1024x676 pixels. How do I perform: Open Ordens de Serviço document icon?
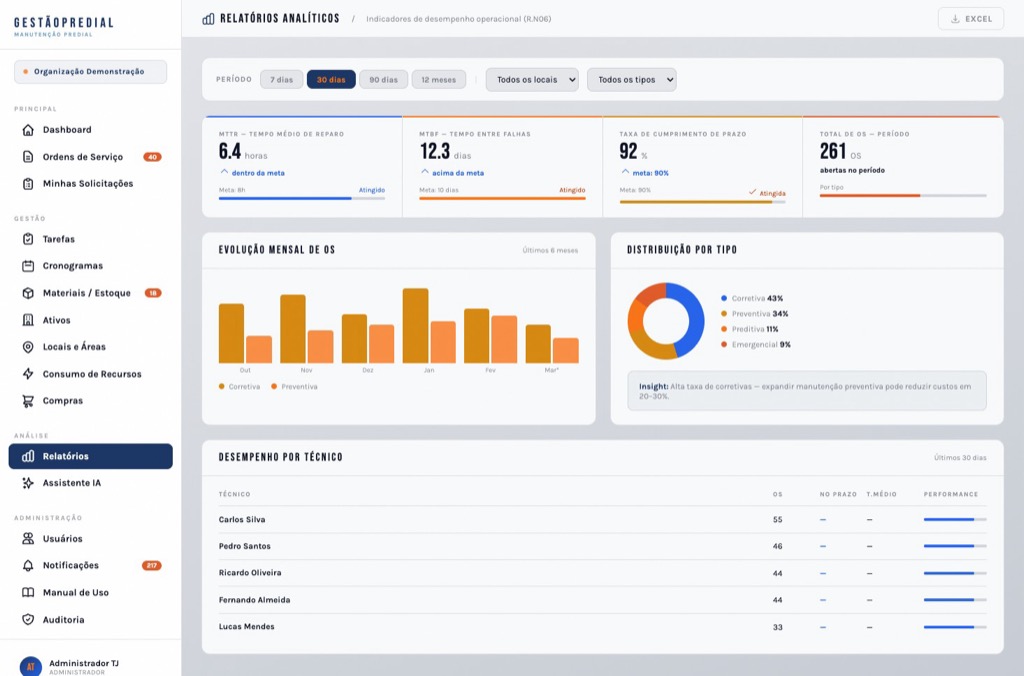28,157
